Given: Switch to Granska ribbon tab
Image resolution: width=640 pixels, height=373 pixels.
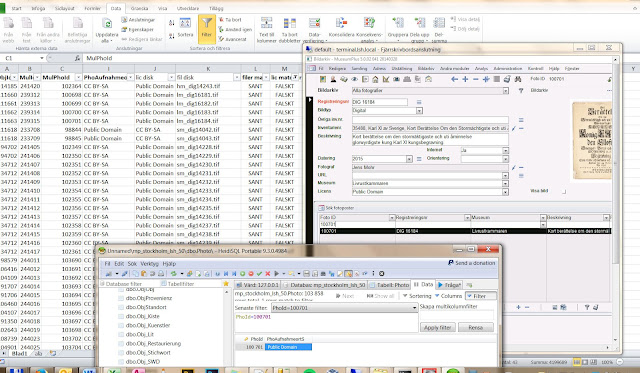Looking at the screenshot, I should click(x=140, y=8).
